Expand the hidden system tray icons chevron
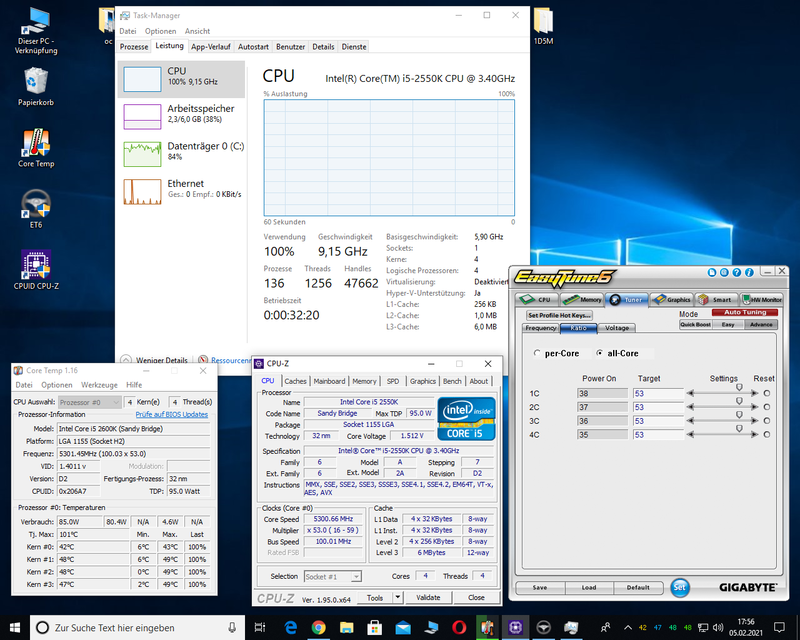The height and width of the screenshot is (640, 800). (x=628, y=627)
